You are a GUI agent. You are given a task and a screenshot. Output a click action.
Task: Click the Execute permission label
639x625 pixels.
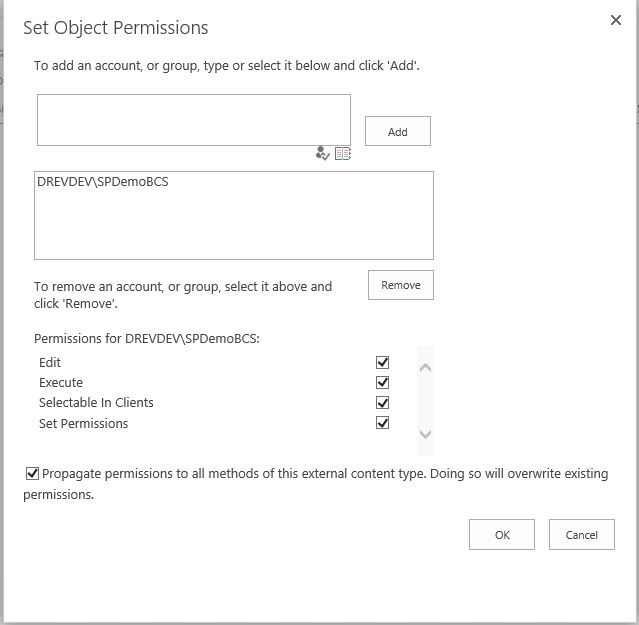(61, 383)
